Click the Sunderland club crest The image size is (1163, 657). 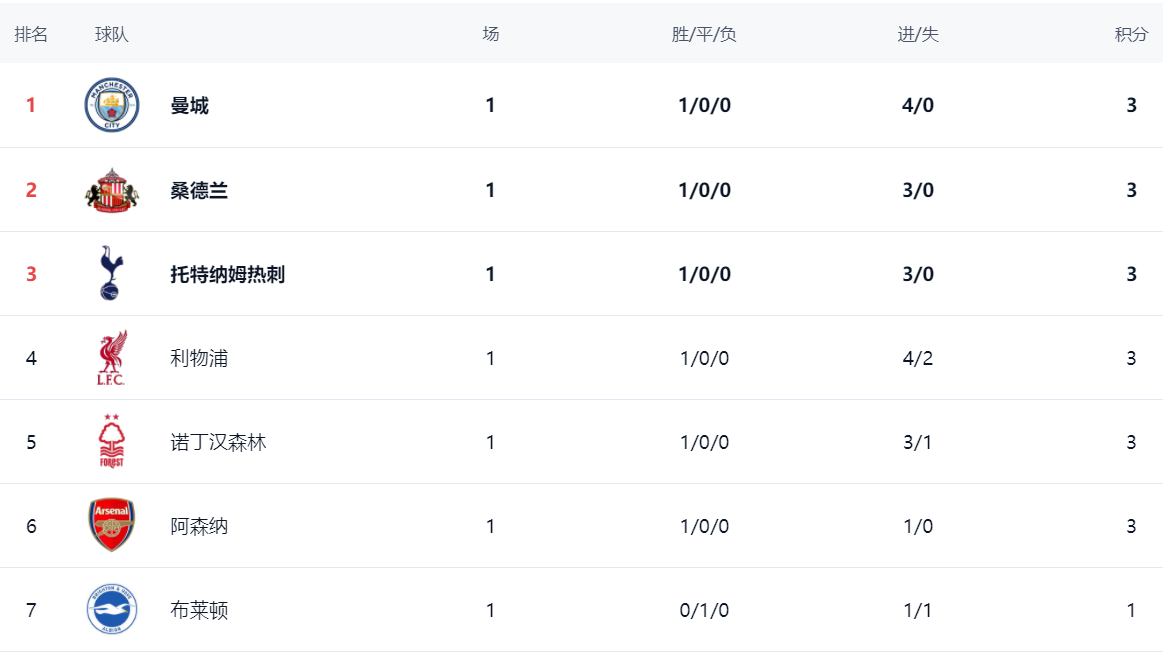(112, 190)
